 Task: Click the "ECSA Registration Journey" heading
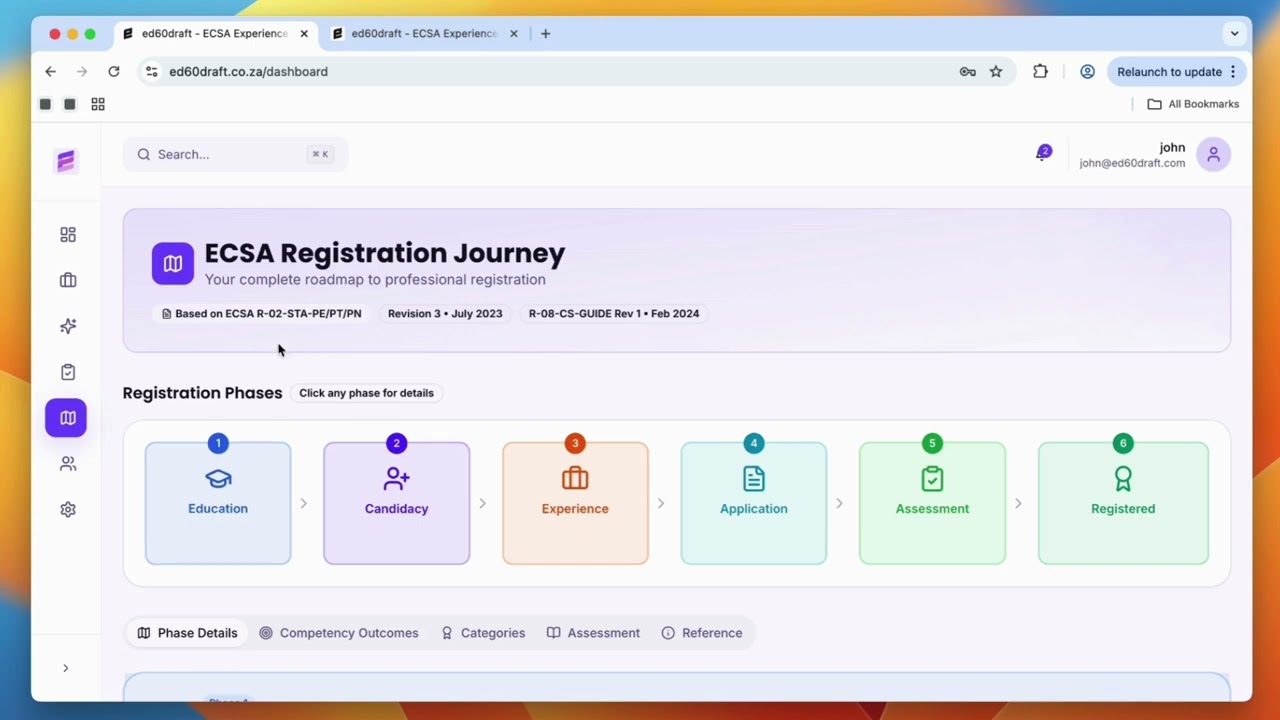tap(385, 254)
